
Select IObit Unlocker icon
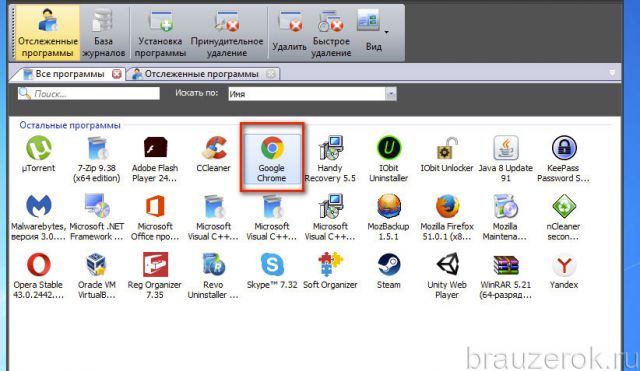pos(447,148)
